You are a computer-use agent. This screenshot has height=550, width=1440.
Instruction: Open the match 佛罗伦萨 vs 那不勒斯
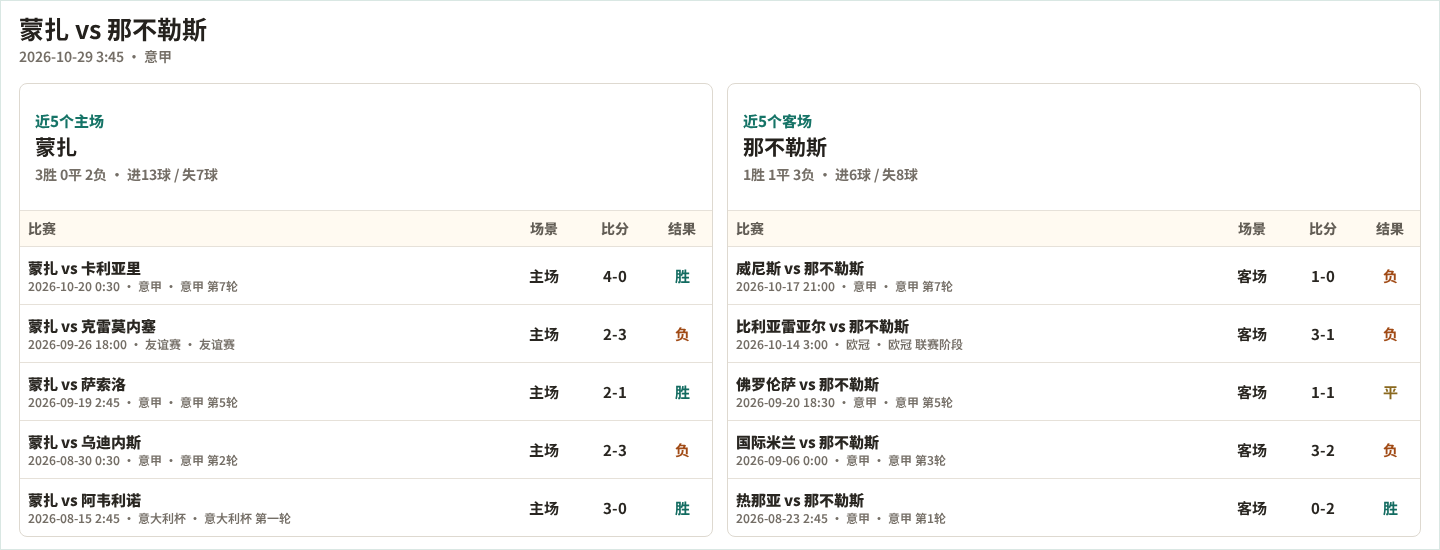coord(807,384)
